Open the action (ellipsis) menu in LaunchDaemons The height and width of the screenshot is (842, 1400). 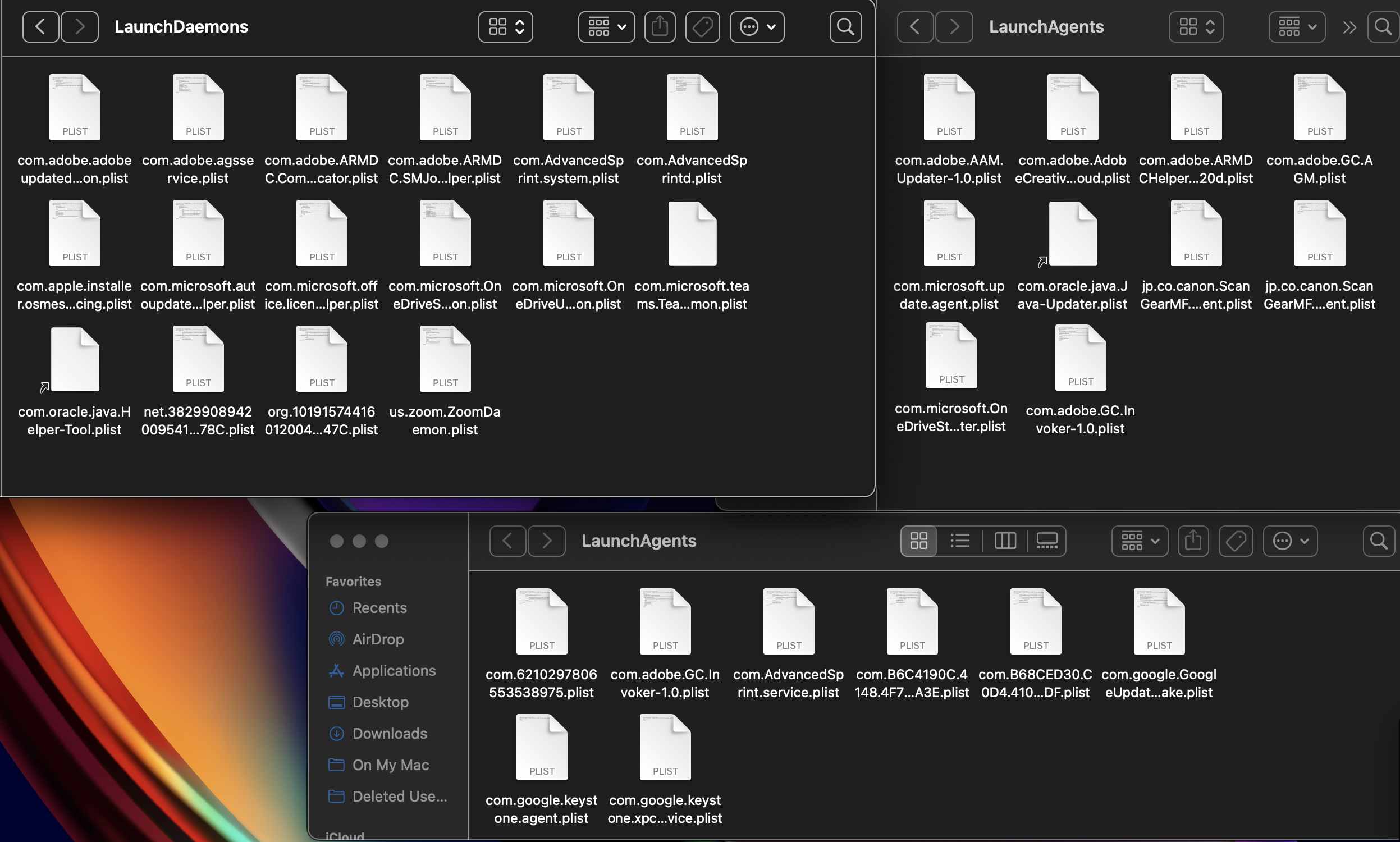pos(757,27)
